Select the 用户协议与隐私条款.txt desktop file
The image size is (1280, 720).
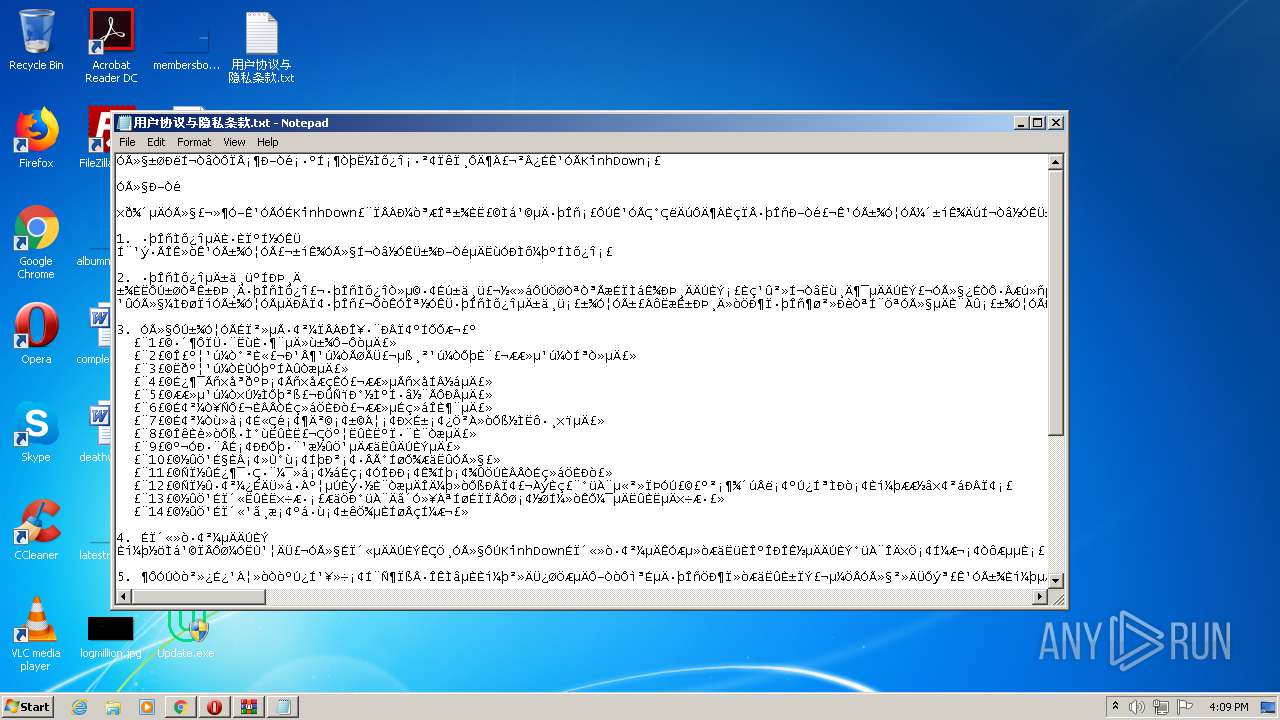click(261, 47)
